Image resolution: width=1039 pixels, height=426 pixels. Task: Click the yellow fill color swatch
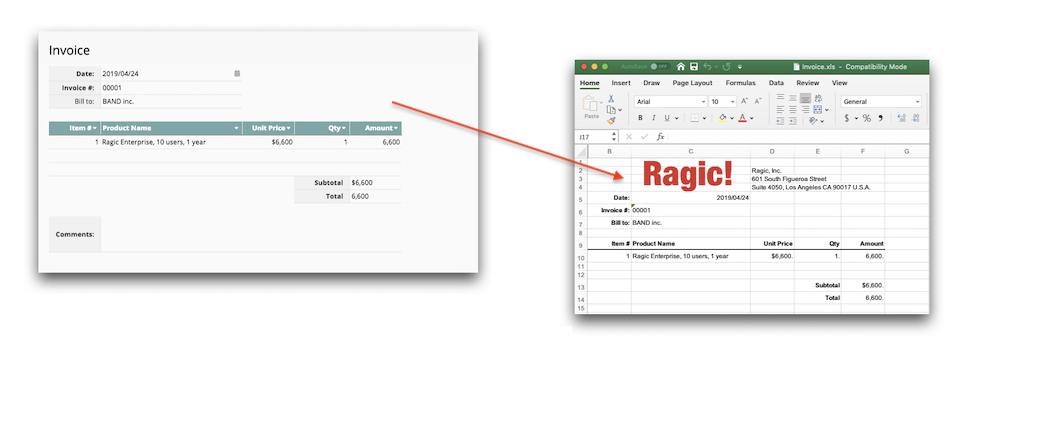pos(722,118)
